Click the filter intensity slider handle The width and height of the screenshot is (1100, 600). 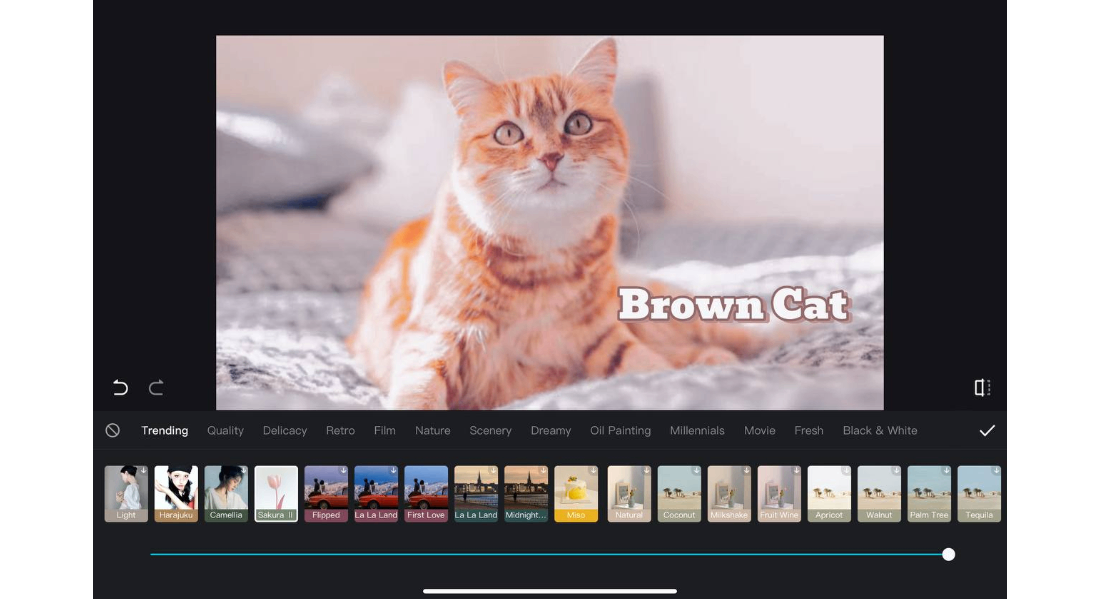[948, 554]
